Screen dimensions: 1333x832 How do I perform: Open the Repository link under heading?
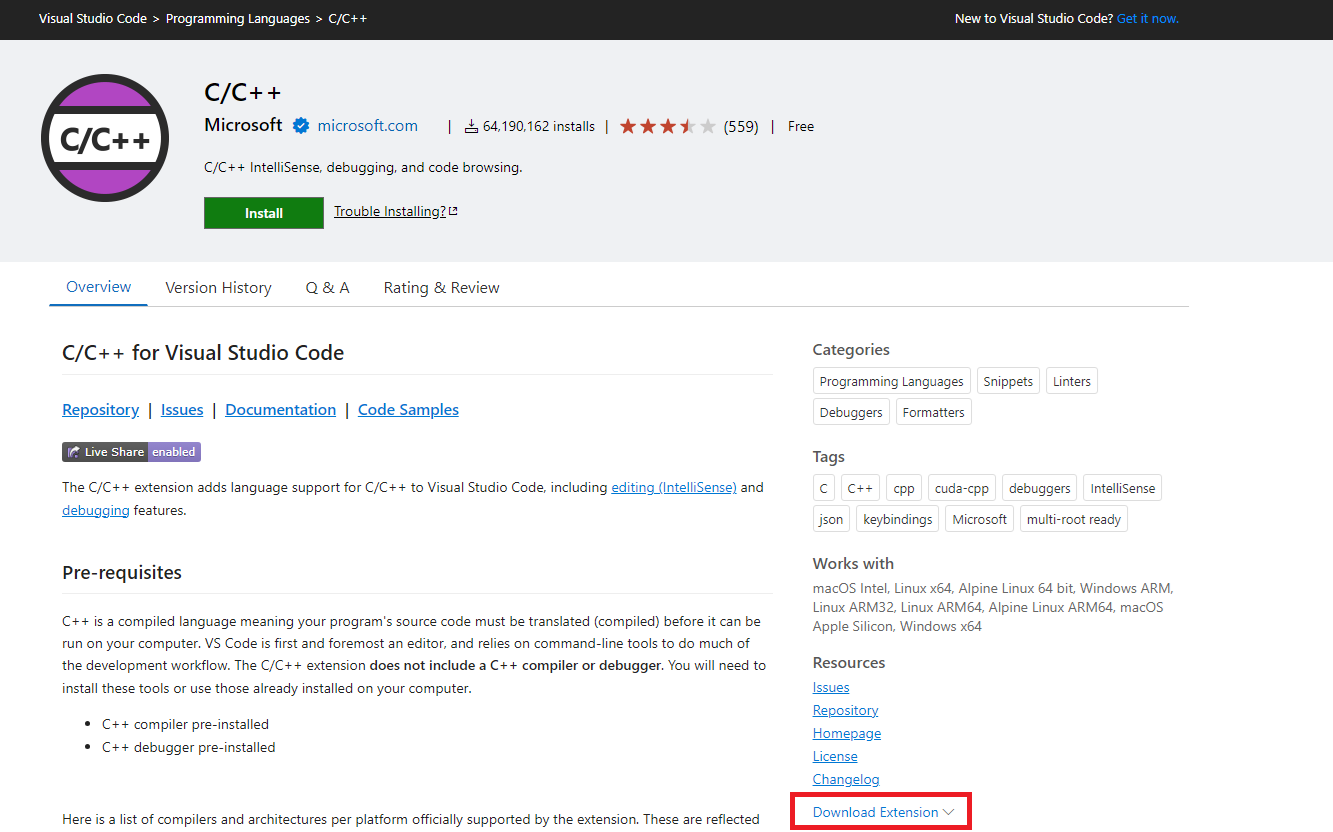coord(101,410)
